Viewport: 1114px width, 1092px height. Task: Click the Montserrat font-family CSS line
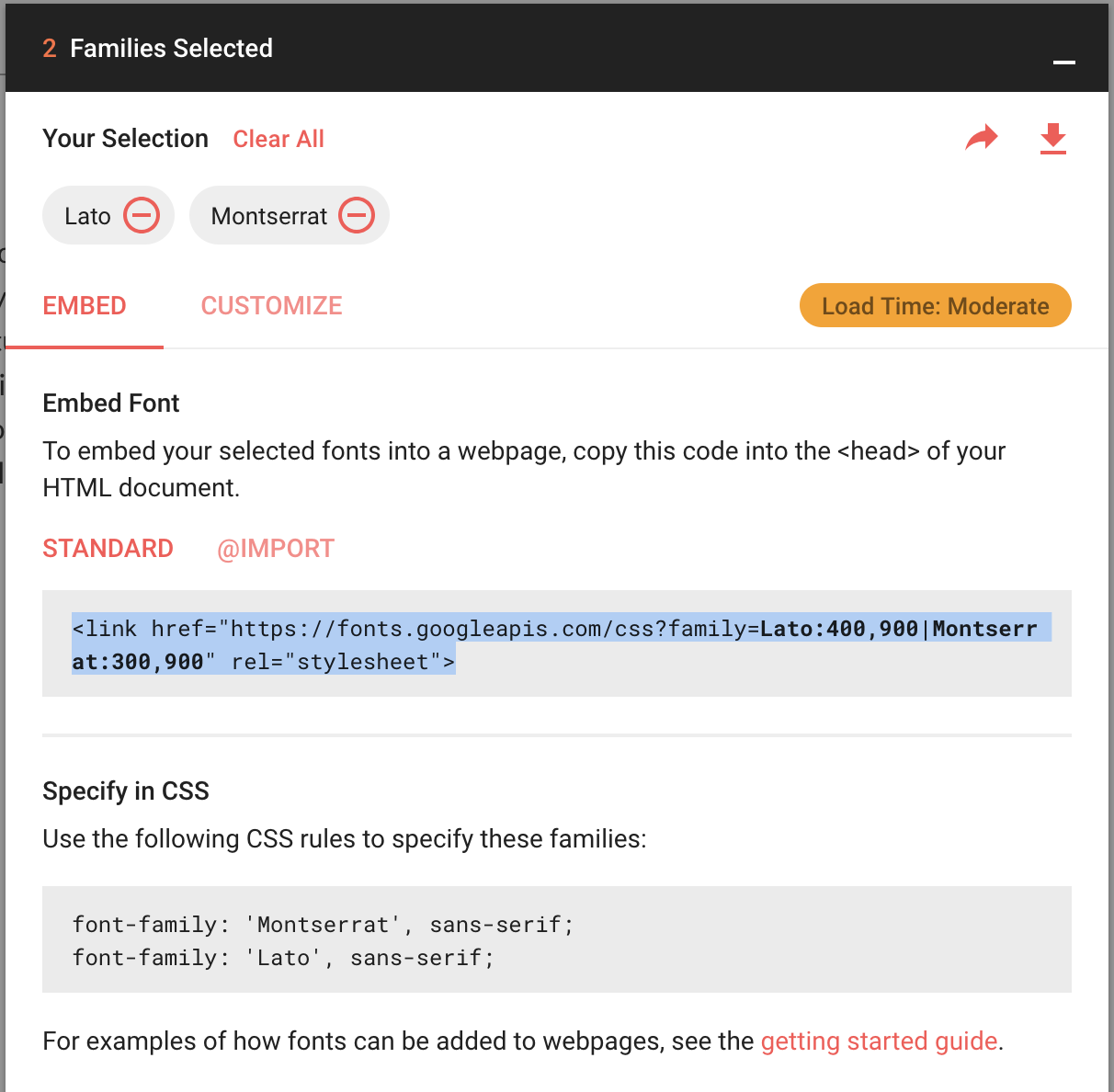click(x=323, y=924)
